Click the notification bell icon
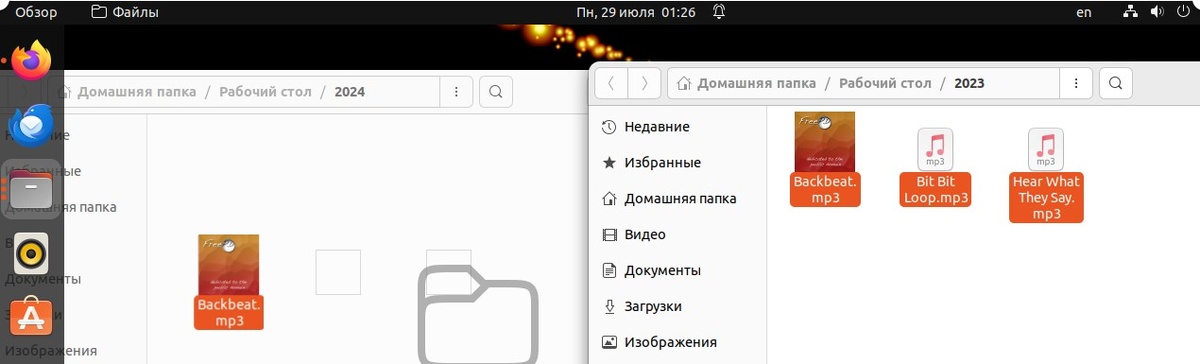 click(719, 12)
